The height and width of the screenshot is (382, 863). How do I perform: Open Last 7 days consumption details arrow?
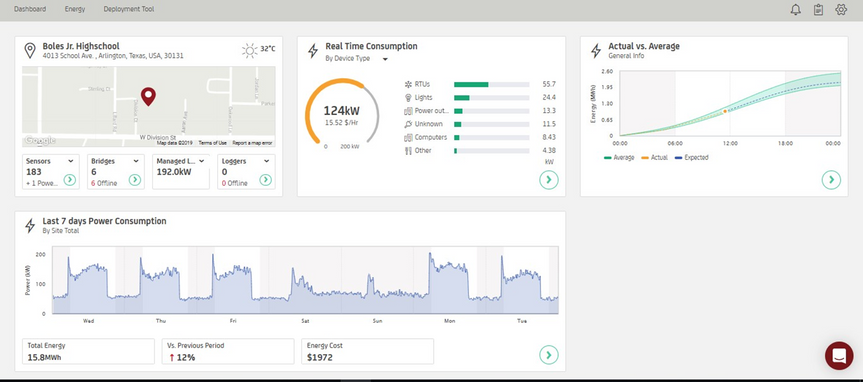point(548,355)
